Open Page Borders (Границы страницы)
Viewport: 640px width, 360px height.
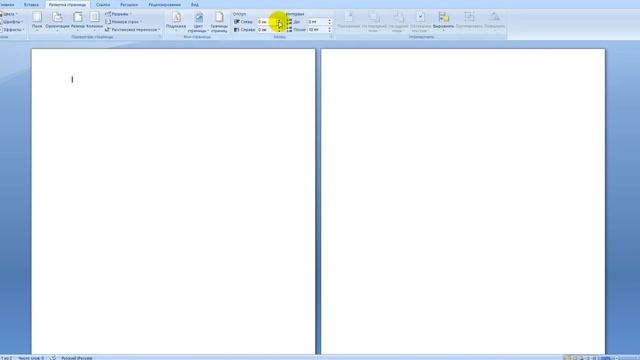click(x=219, y=22)
